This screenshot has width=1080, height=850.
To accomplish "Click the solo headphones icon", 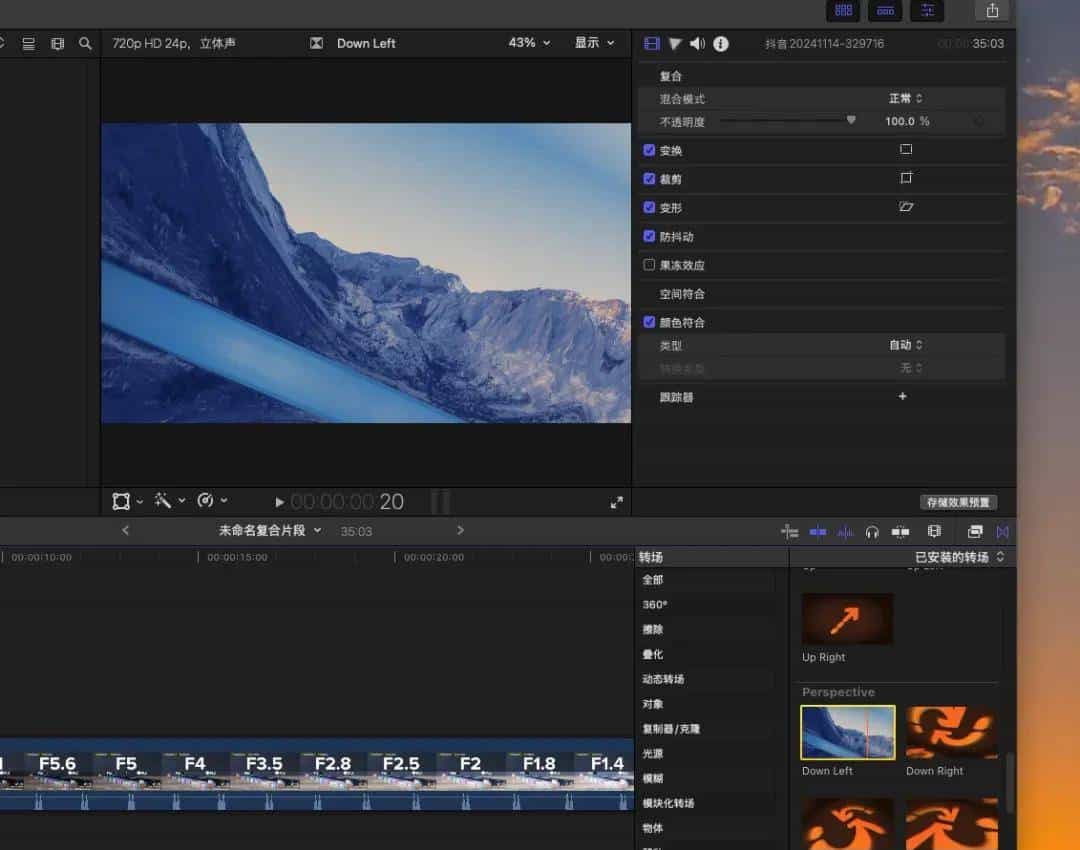I will (873, 531).
